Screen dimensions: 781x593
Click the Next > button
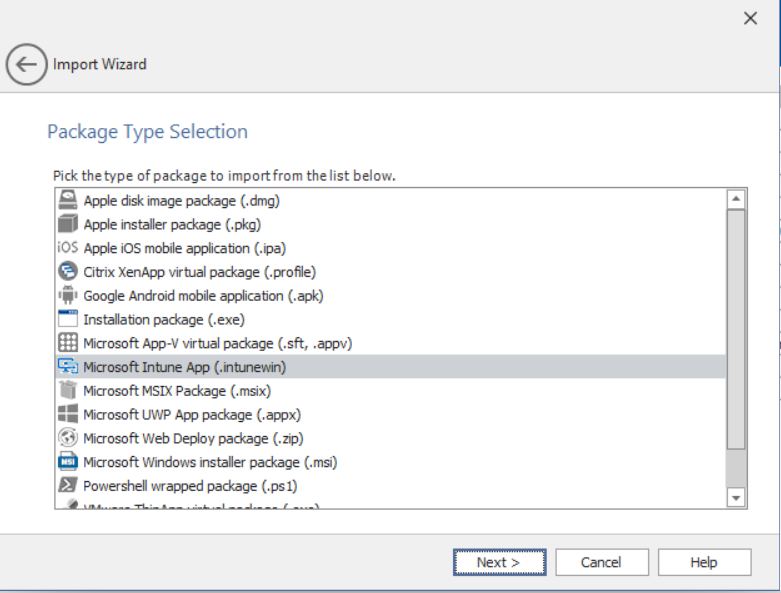click(500, 562)
